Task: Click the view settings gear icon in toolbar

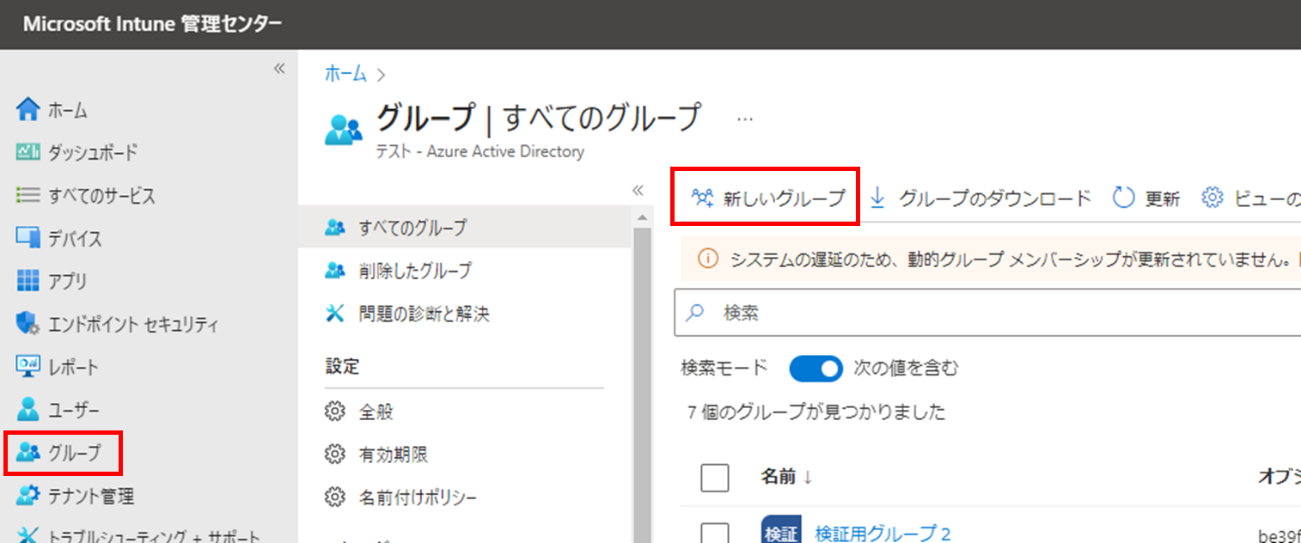Action: (x=1213, y=198)
